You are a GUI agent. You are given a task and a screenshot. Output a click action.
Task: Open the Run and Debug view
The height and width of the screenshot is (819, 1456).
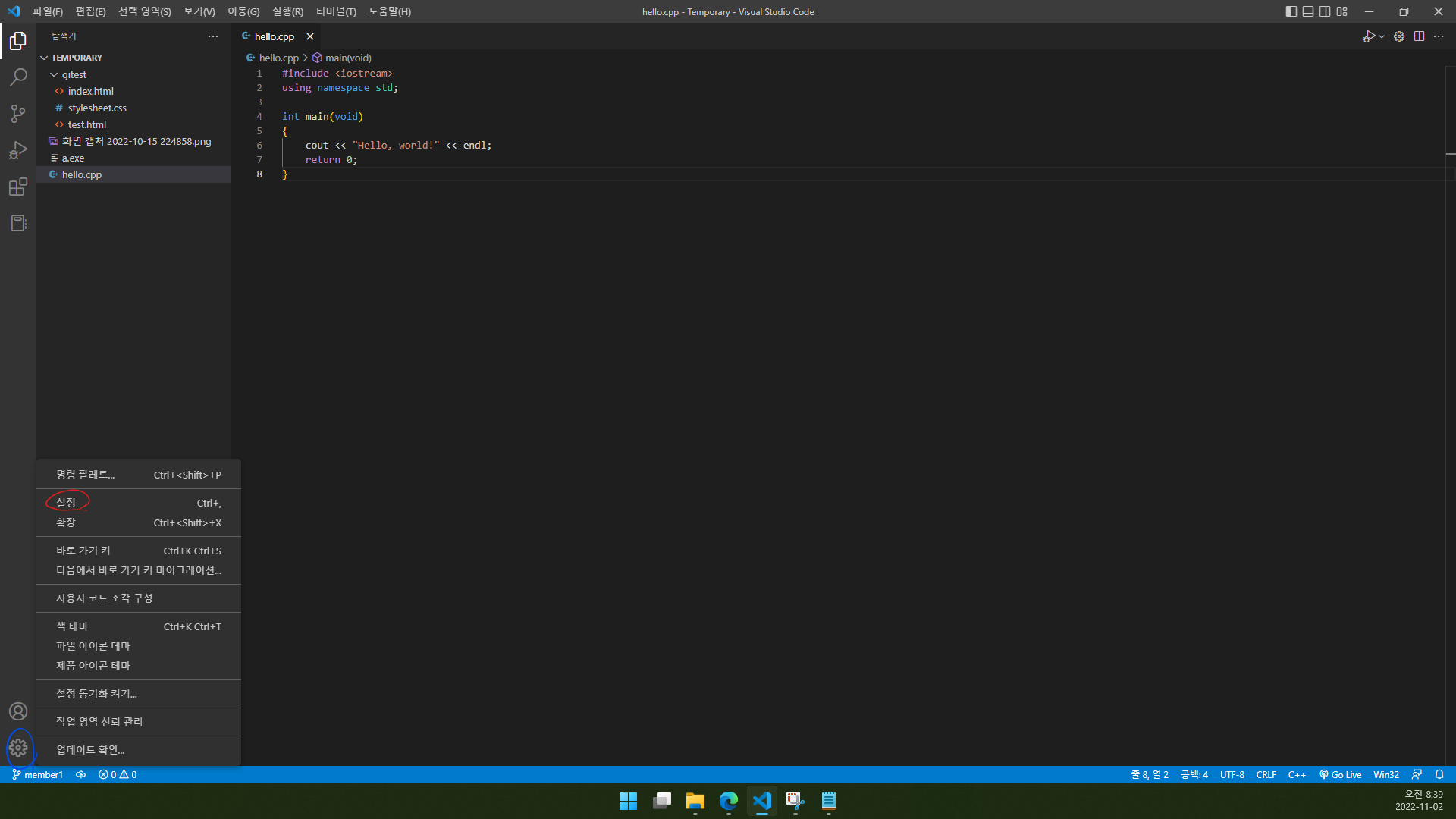tap(18, 150)
